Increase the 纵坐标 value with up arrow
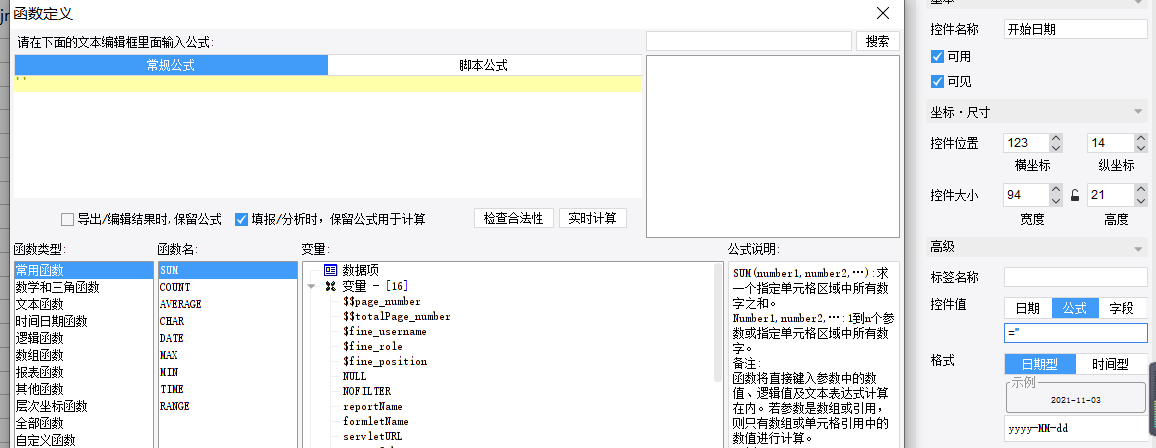The height and width of the screenshot is (448, 1156). [x=1140, y=138]
